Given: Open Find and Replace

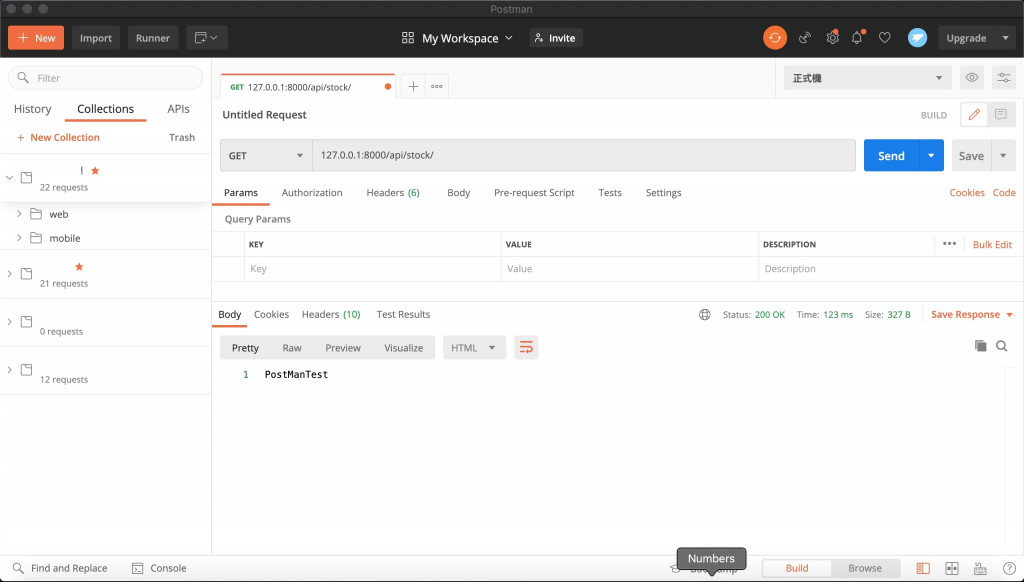Looking at the screenshot, I should click(60, 568).
